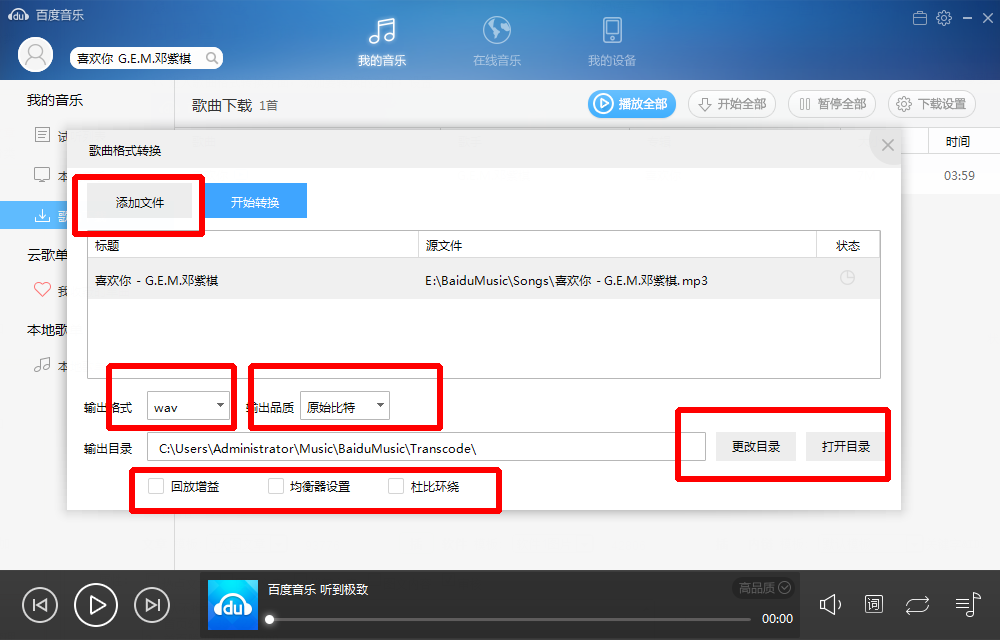Click the heart icon in the sidebar
Screen dimensions: 1000x640
point(42,290)
